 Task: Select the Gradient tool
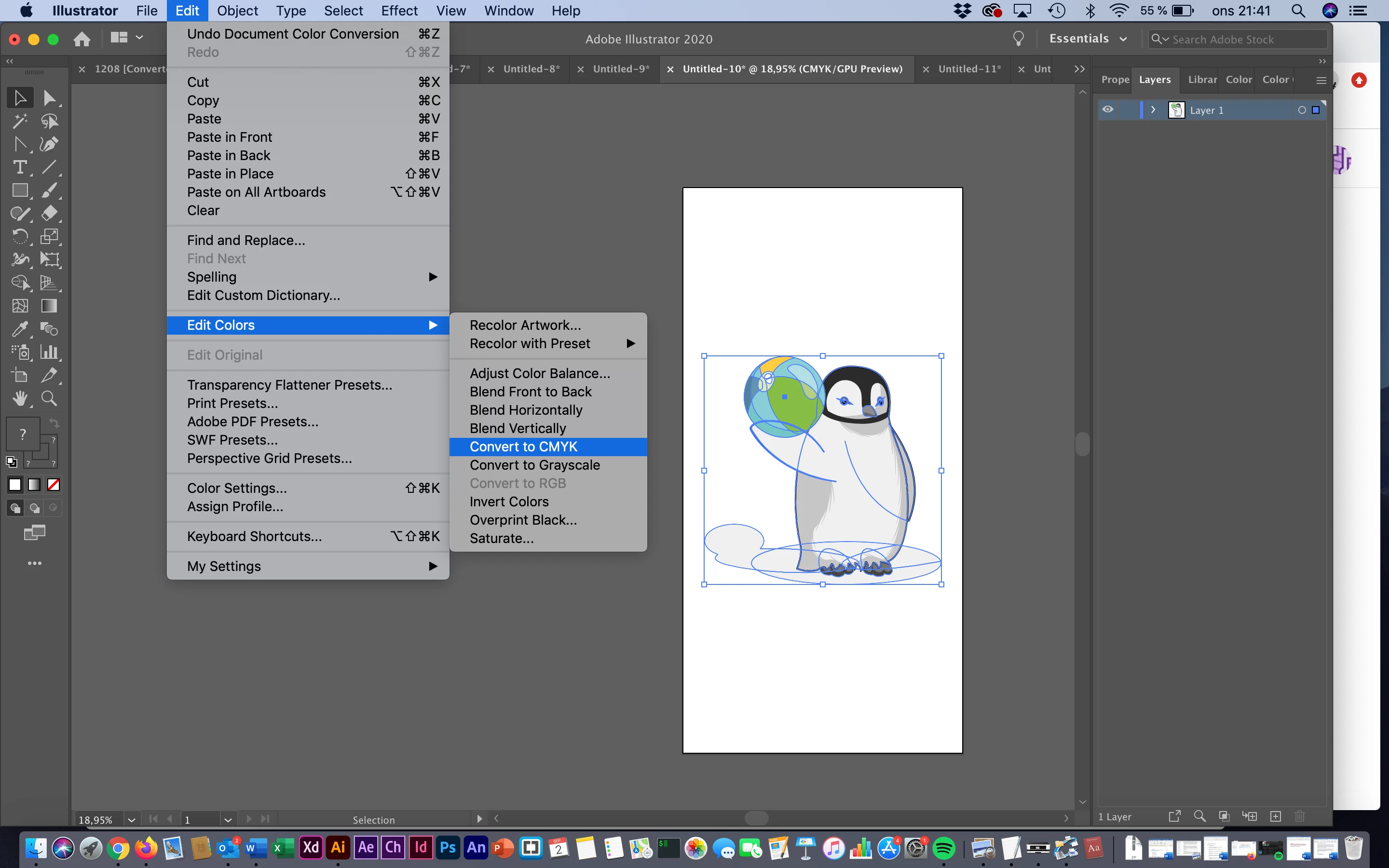coord(49,306)
